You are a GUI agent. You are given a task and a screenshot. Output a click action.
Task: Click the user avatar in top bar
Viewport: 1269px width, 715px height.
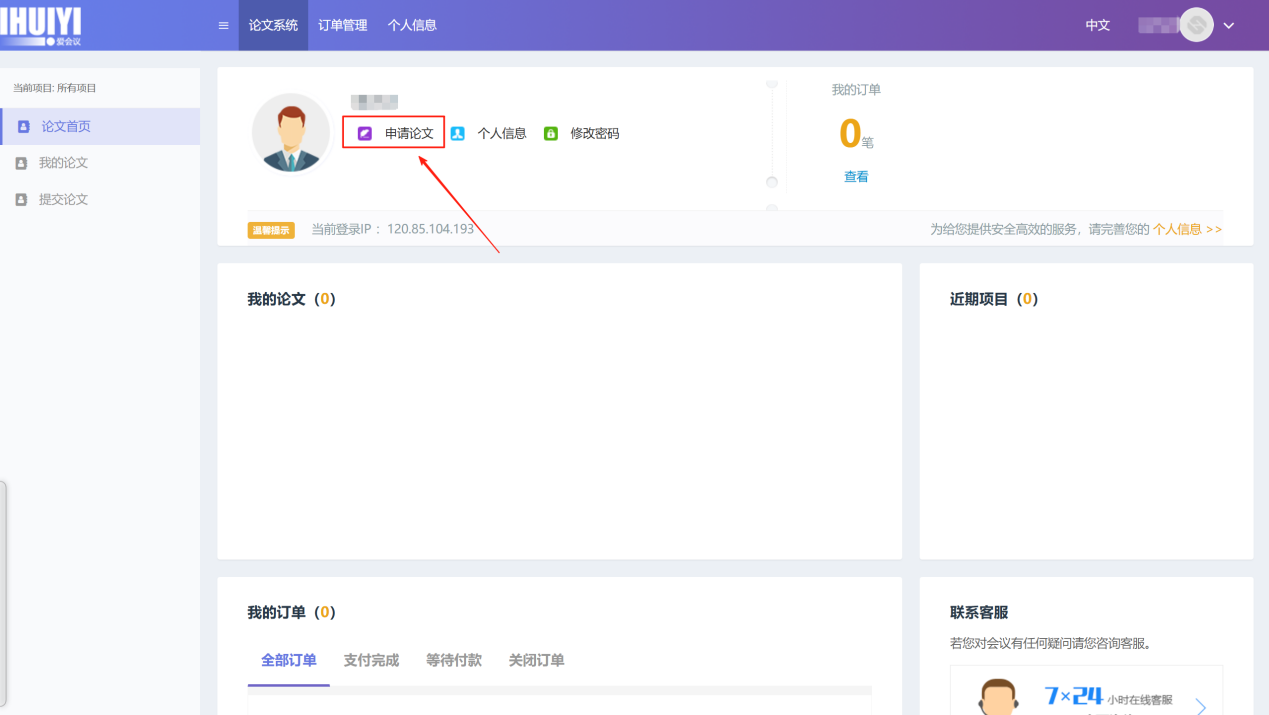pyautogui.click(x=1196, y=25)
